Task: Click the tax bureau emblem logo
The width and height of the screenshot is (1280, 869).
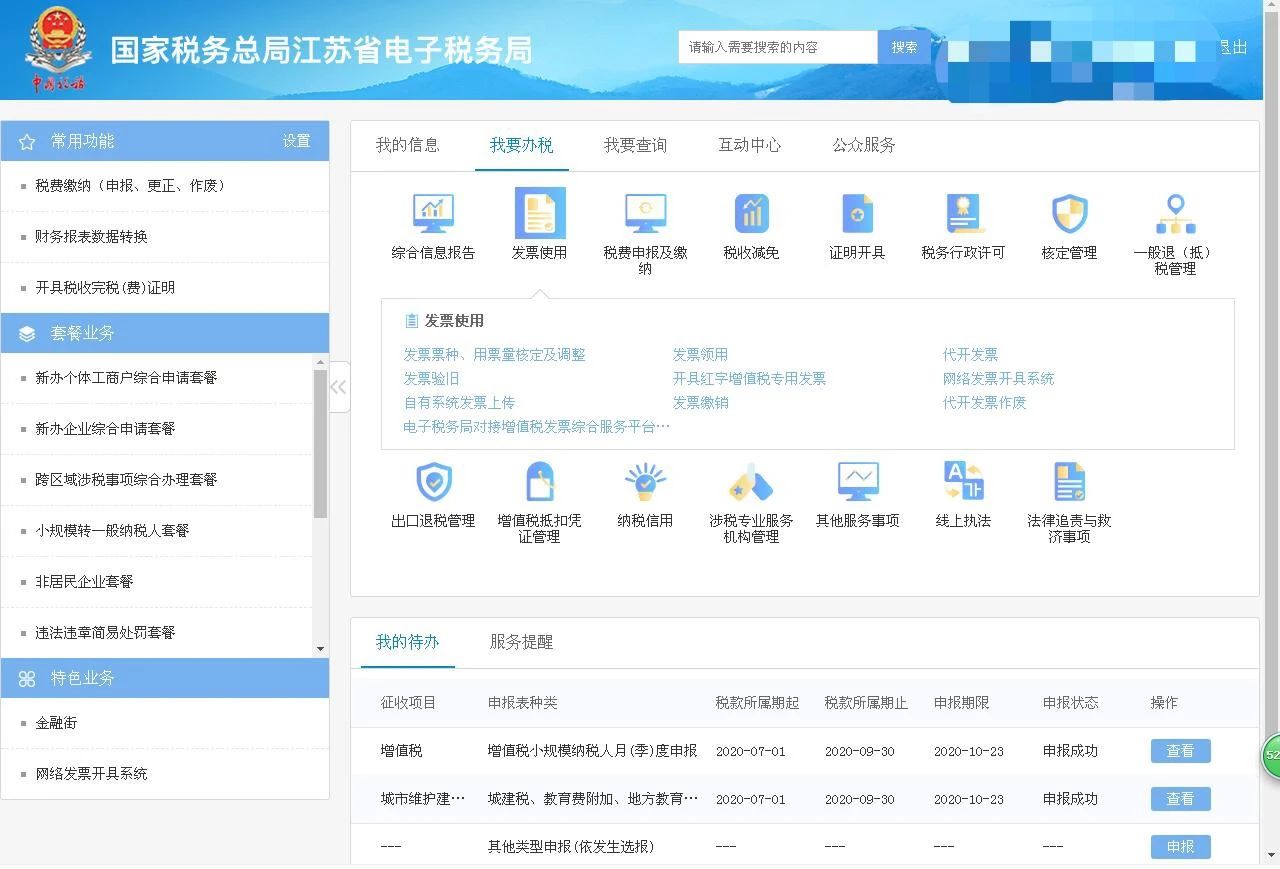Action: coord(58,49)
